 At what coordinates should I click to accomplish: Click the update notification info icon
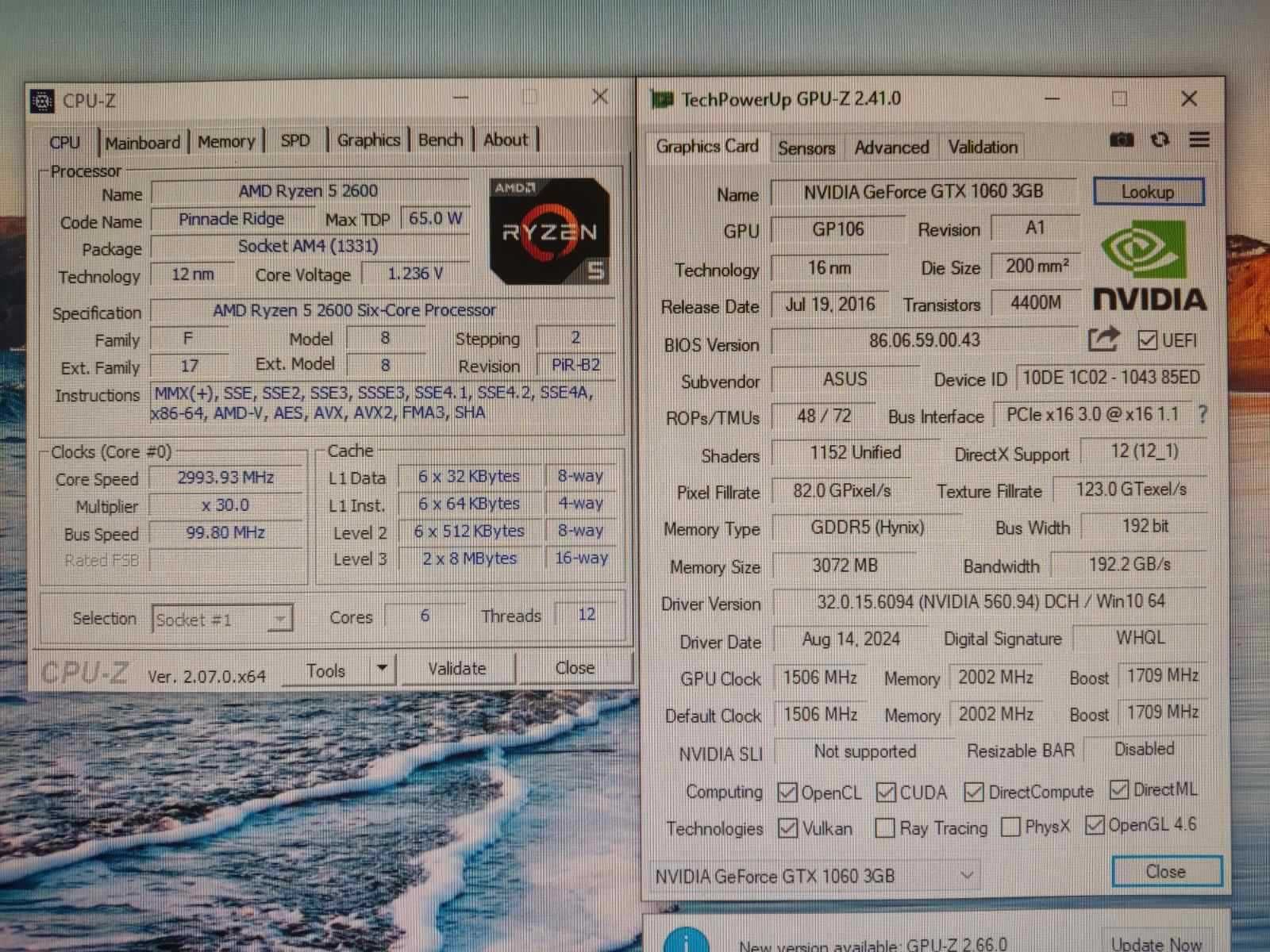tap(685, 940)
